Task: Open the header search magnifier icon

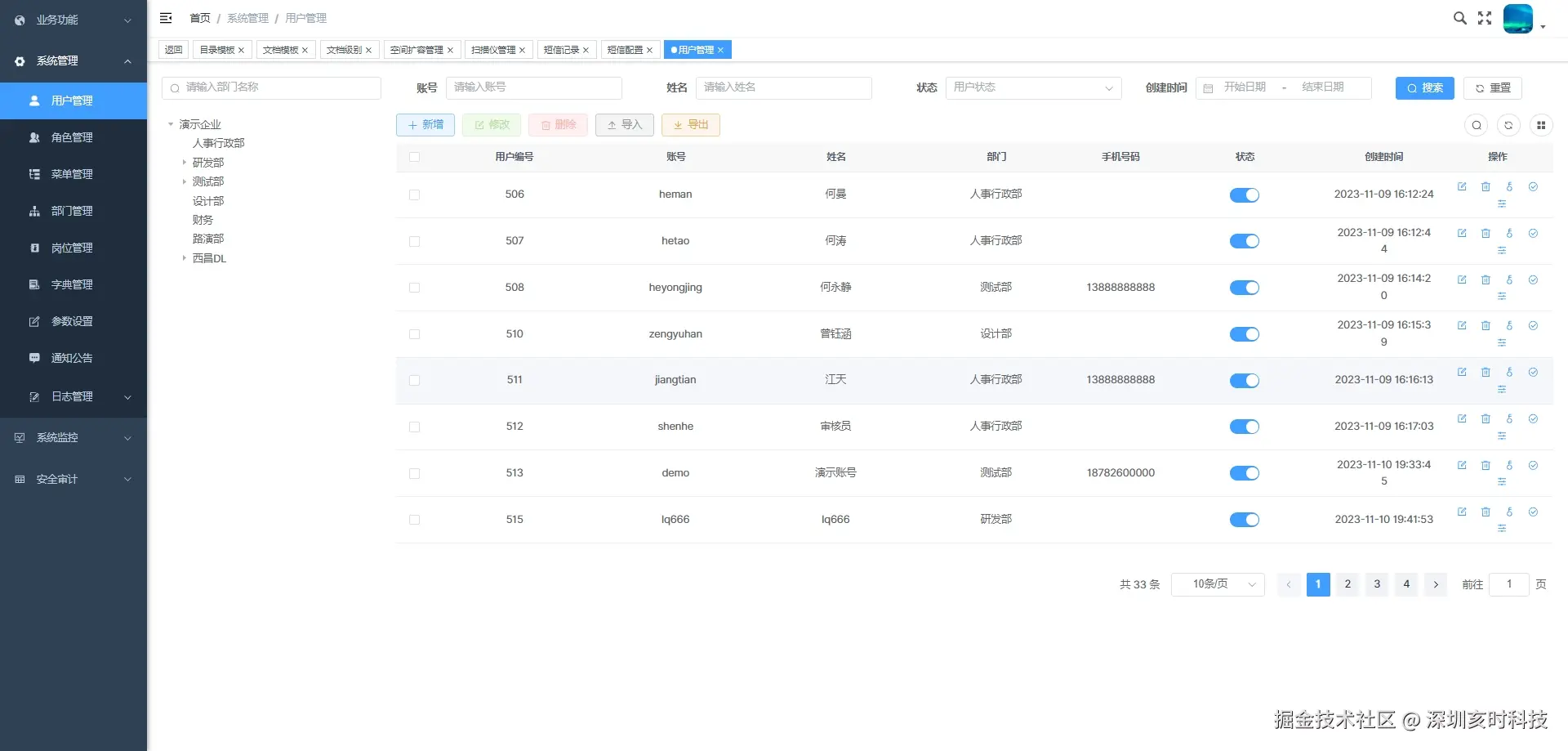Action: point(1459,18)
